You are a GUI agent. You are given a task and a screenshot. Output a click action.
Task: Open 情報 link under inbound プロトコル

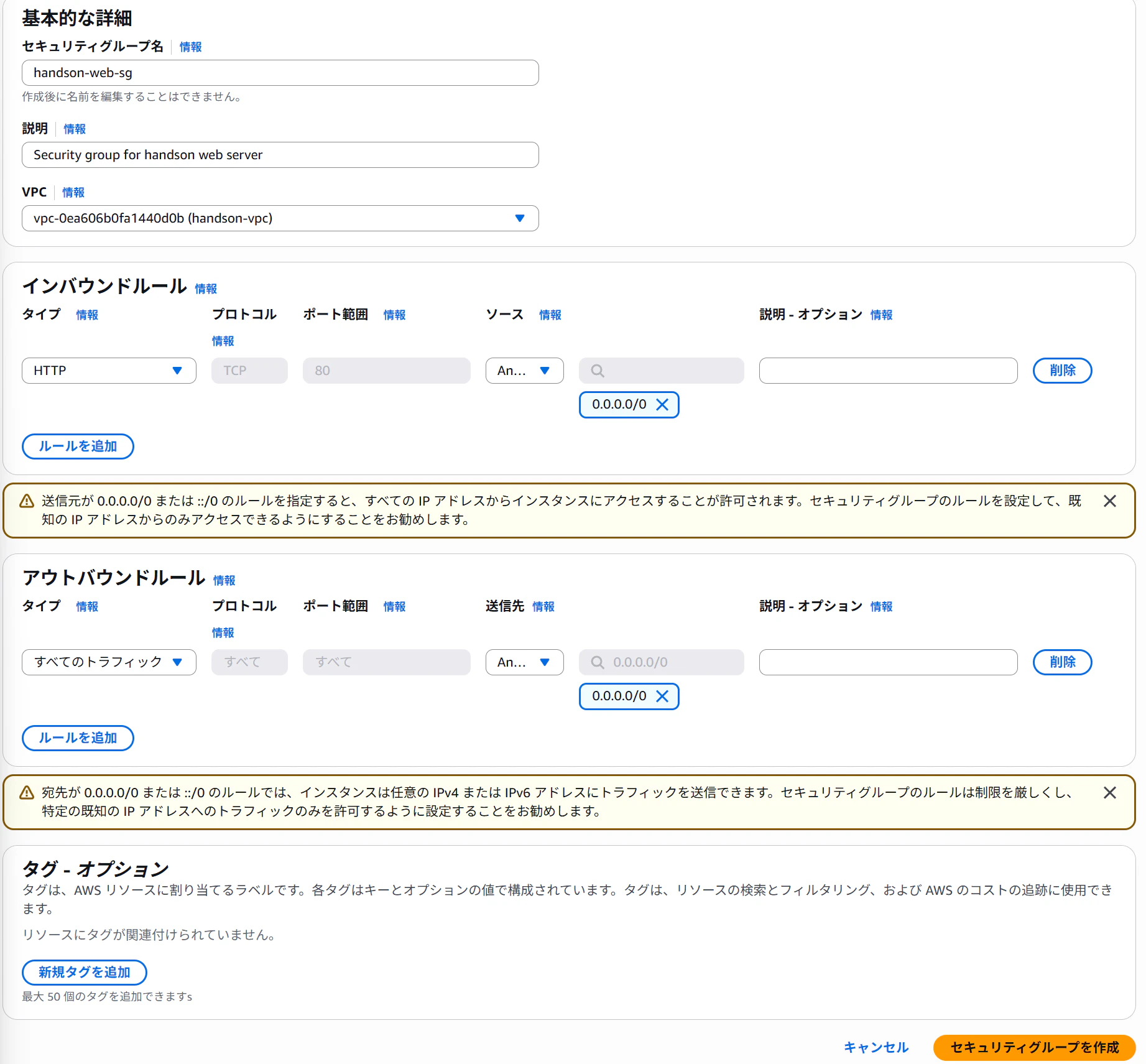[223, 341]
